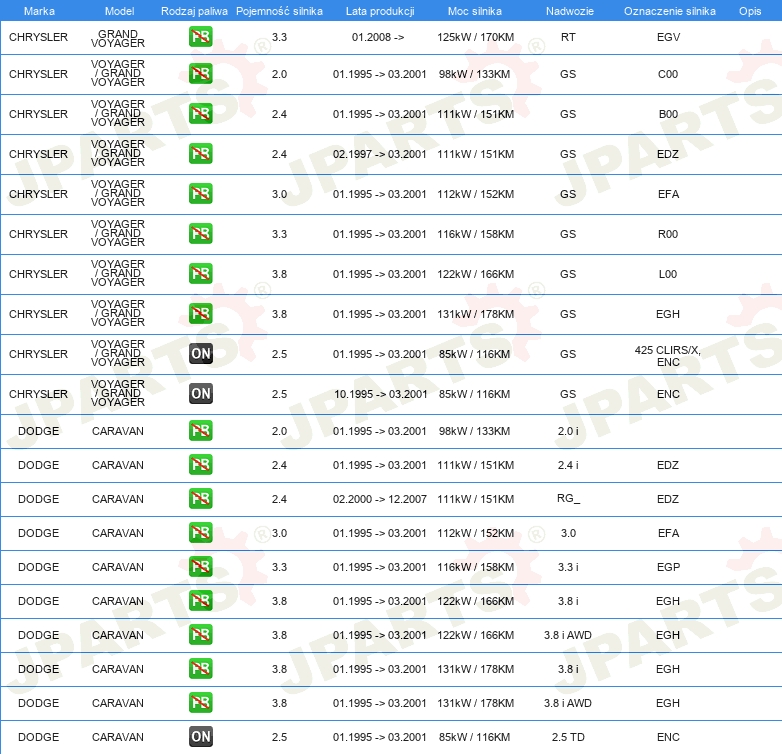Image resolution: width=782 pixels, height=754 pixels.
Task: Click the Marka column header
Action: tap(39, 10)
